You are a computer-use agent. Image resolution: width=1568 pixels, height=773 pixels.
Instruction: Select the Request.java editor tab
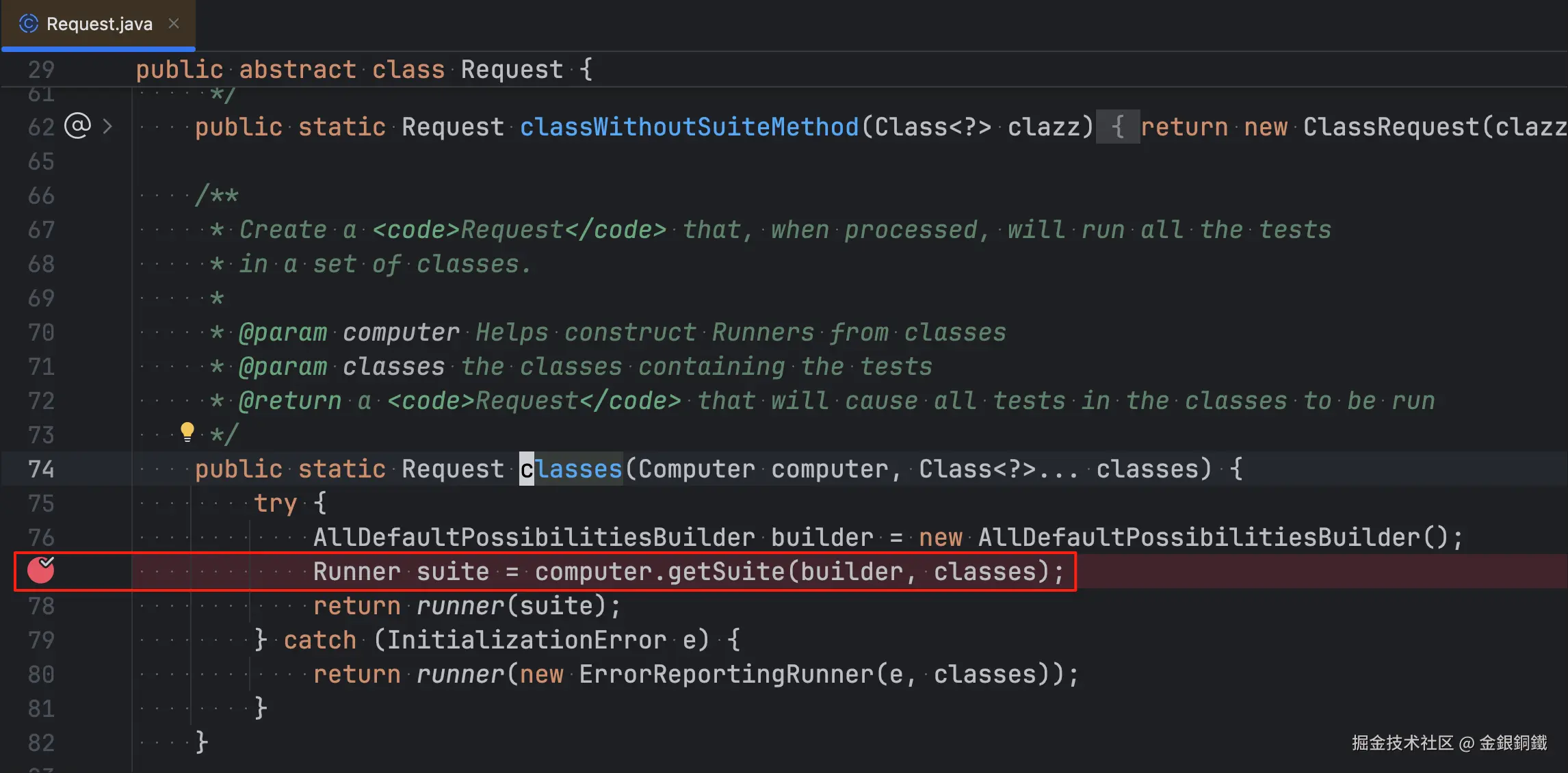click(99, 24)
